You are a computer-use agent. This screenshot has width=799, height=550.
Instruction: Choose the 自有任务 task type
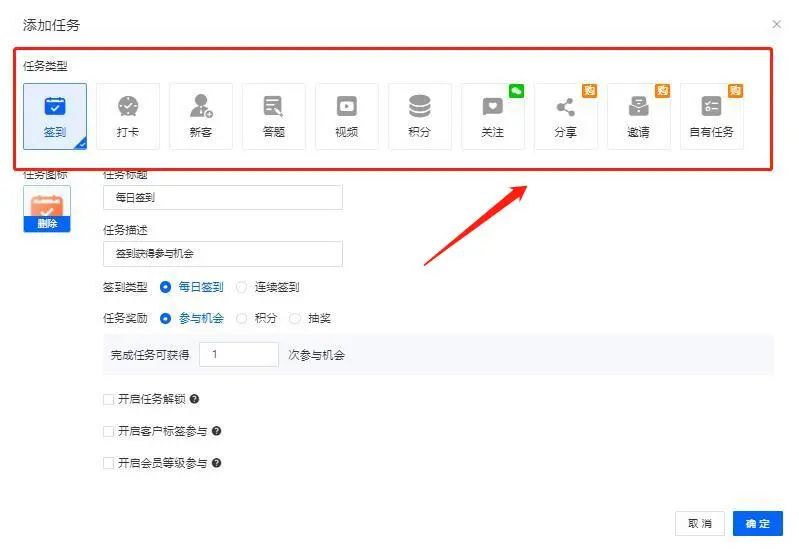pyautogui.click(x=711, y=116)
